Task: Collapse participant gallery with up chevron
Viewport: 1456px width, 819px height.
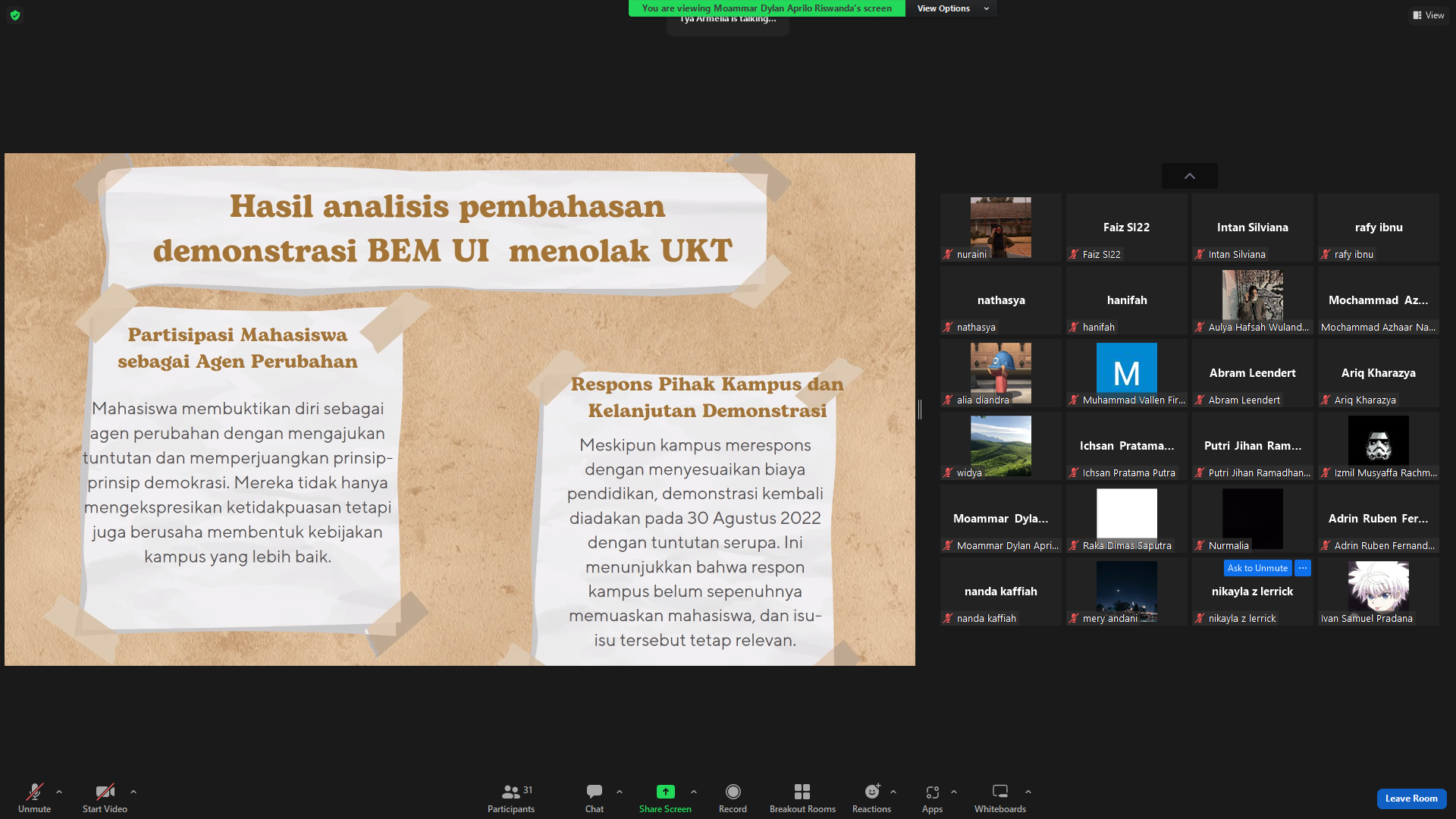Action: 1190,176
